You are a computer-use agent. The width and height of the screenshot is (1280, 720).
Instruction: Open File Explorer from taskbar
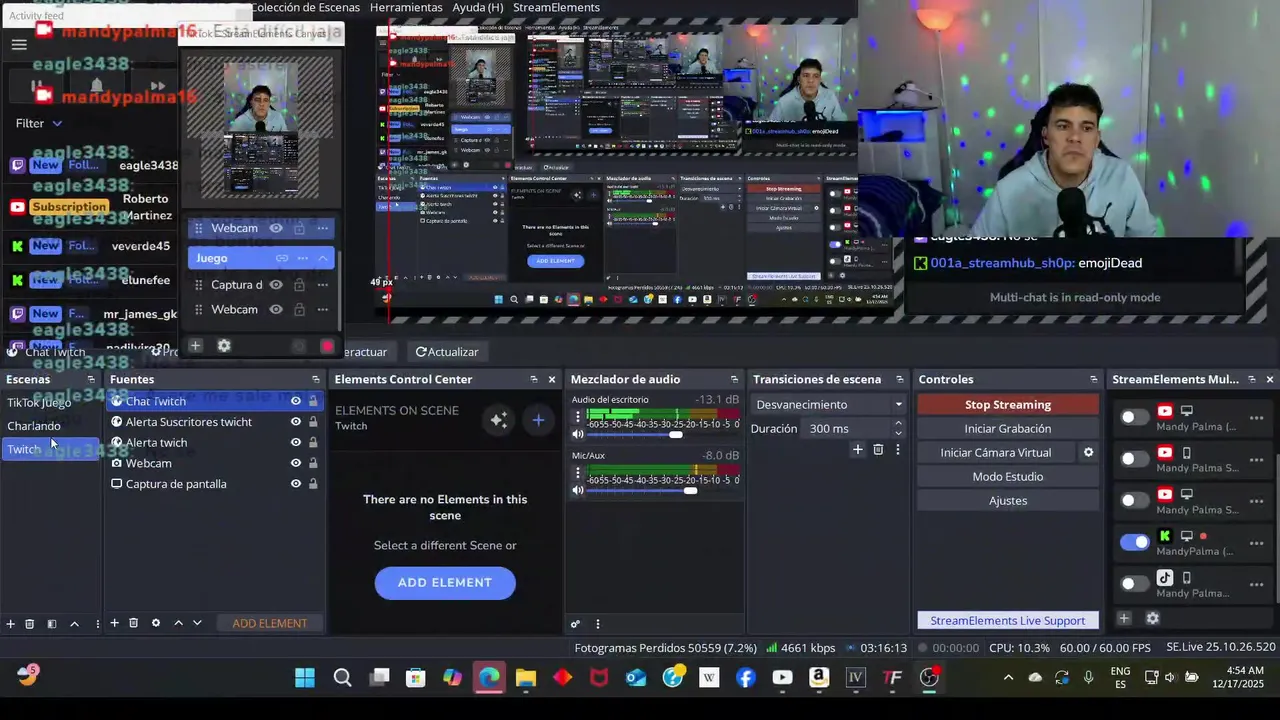pyautogui.click(x=526, y=678)
